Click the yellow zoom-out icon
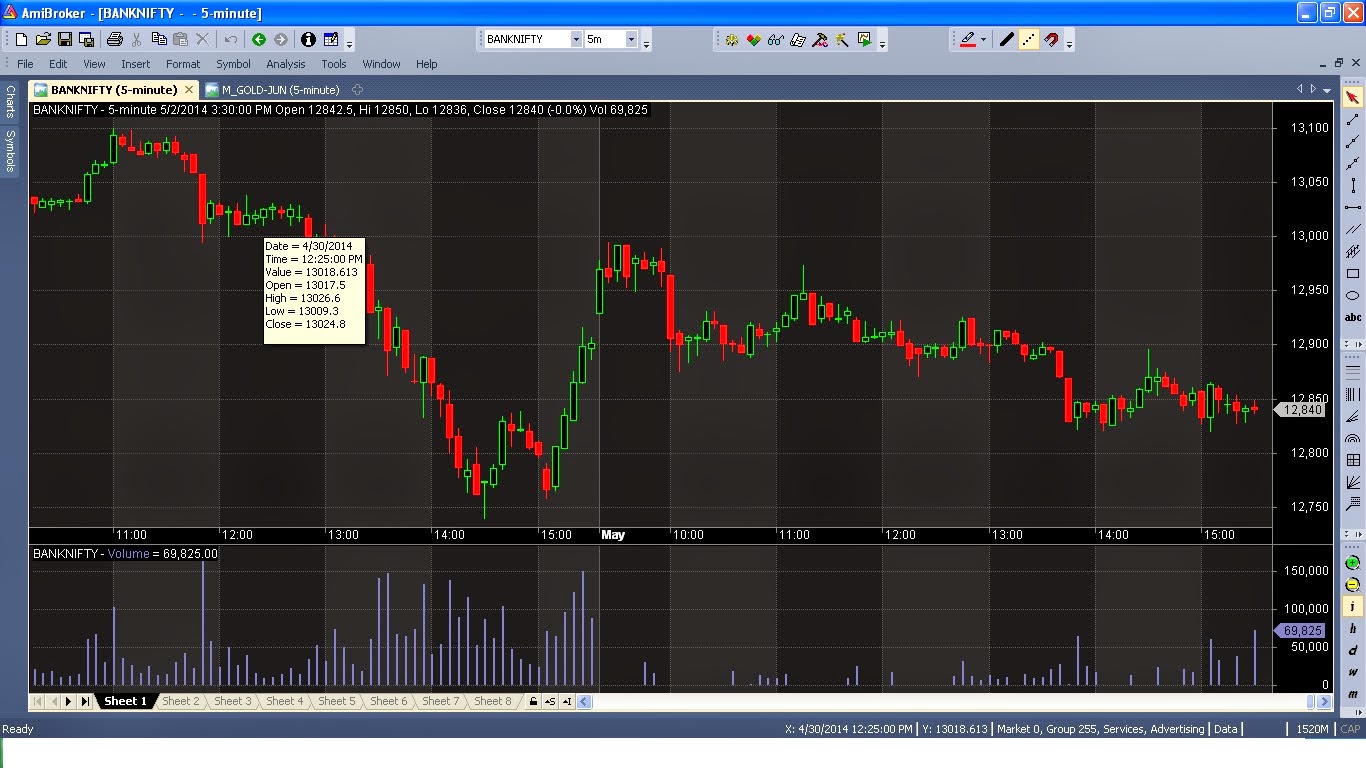1366x768 pixels. (1353, 585)
